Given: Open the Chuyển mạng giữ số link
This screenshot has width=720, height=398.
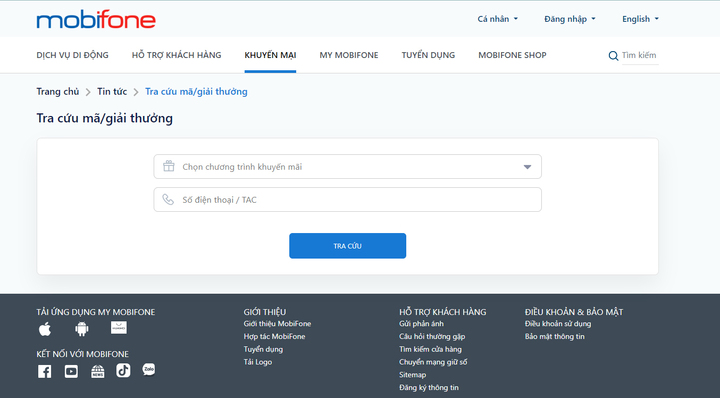Looking at the screenshot, I should [433, 362].
